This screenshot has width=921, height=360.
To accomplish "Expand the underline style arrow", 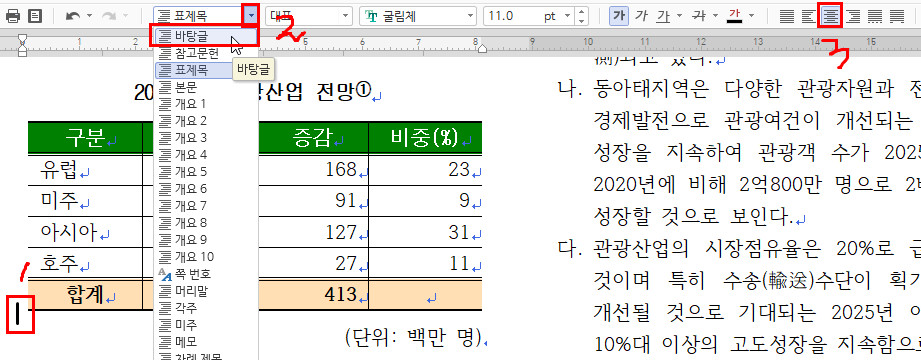I will tap(680, 16).
